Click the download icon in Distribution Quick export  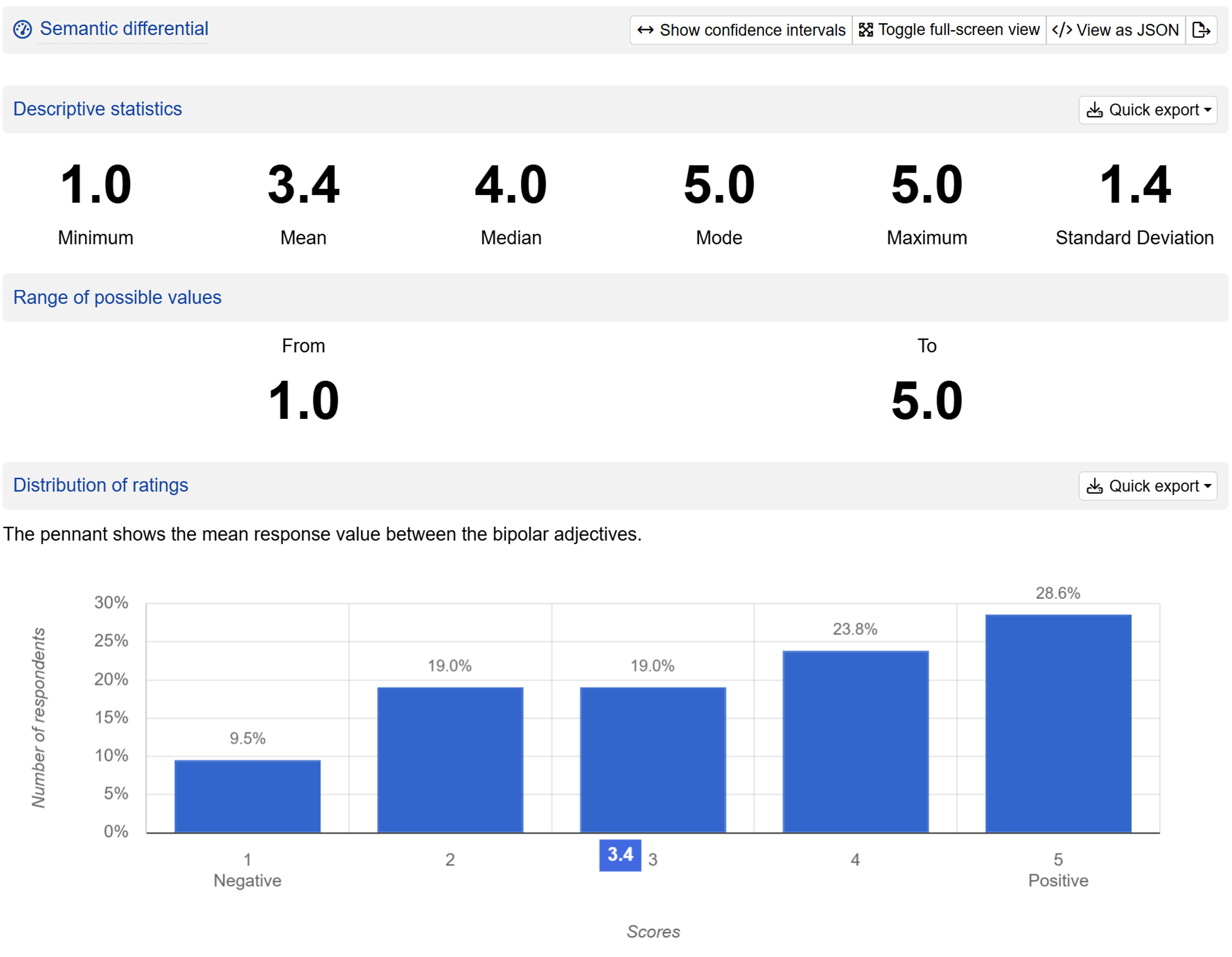[x=1094, y=487]
